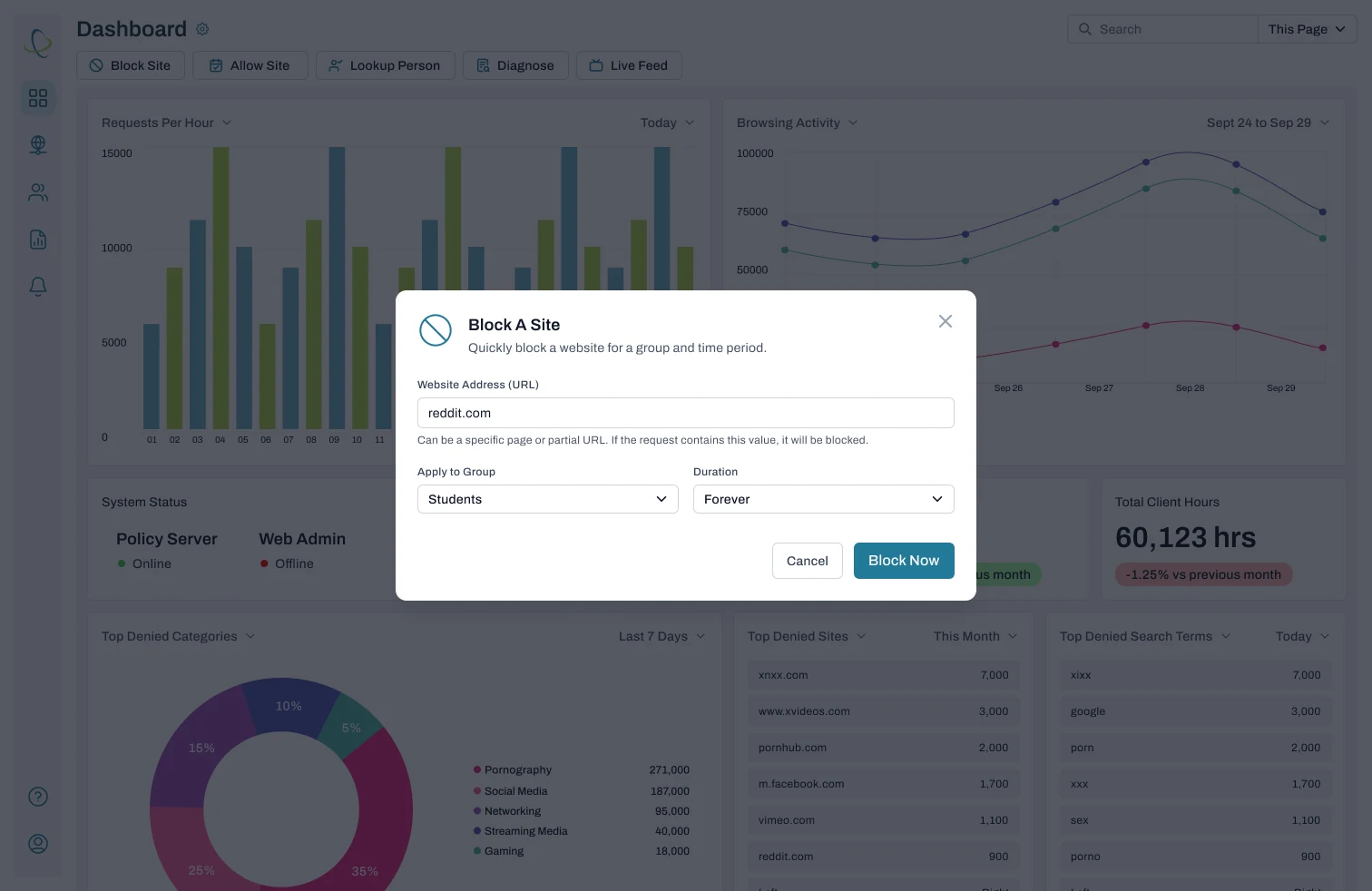Open the Sept 24 to Sep 29 date range
This screenshot has height=891, width=1372.
click(1269, 122)
